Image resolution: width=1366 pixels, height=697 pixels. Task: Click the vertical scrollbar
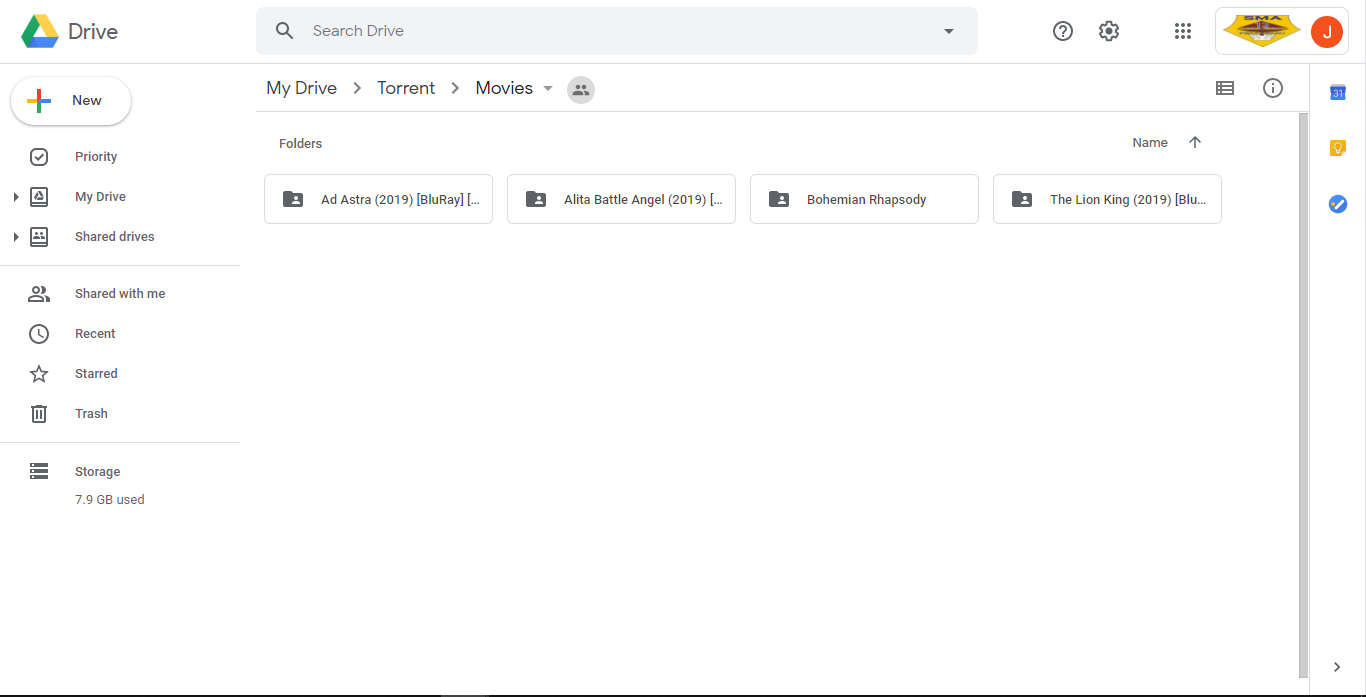pyautogui.click(x=1303, y=395)
